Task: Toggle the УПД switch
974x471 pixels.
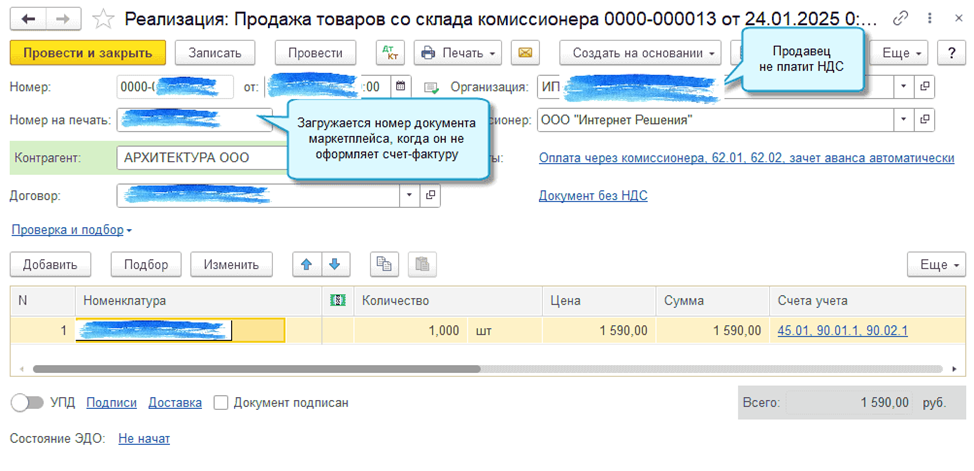Action: coord(27,403)
